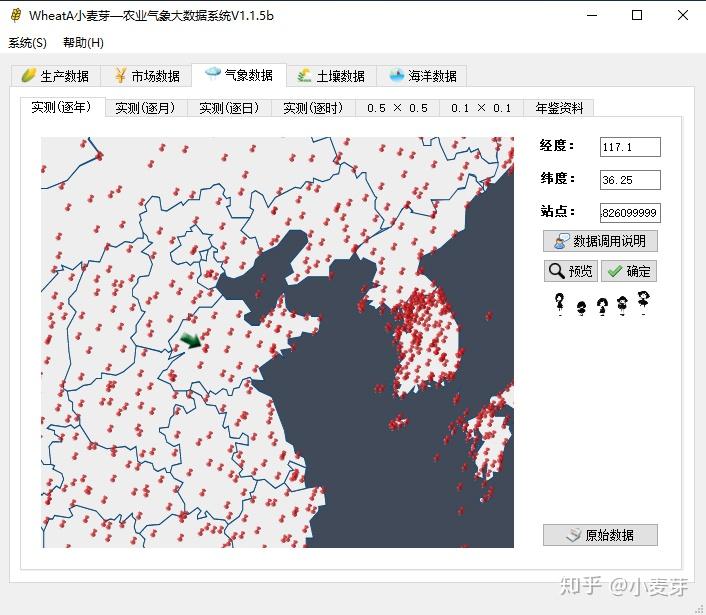Open the 帮助(H) menu
The height and width of the screenshot is (615, 706).
[83, 43]
